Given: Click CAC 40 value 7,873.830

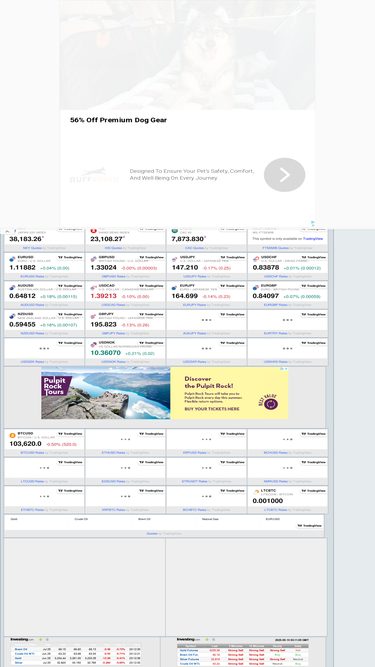Looking at the screenshot, I should coord(188,239).
